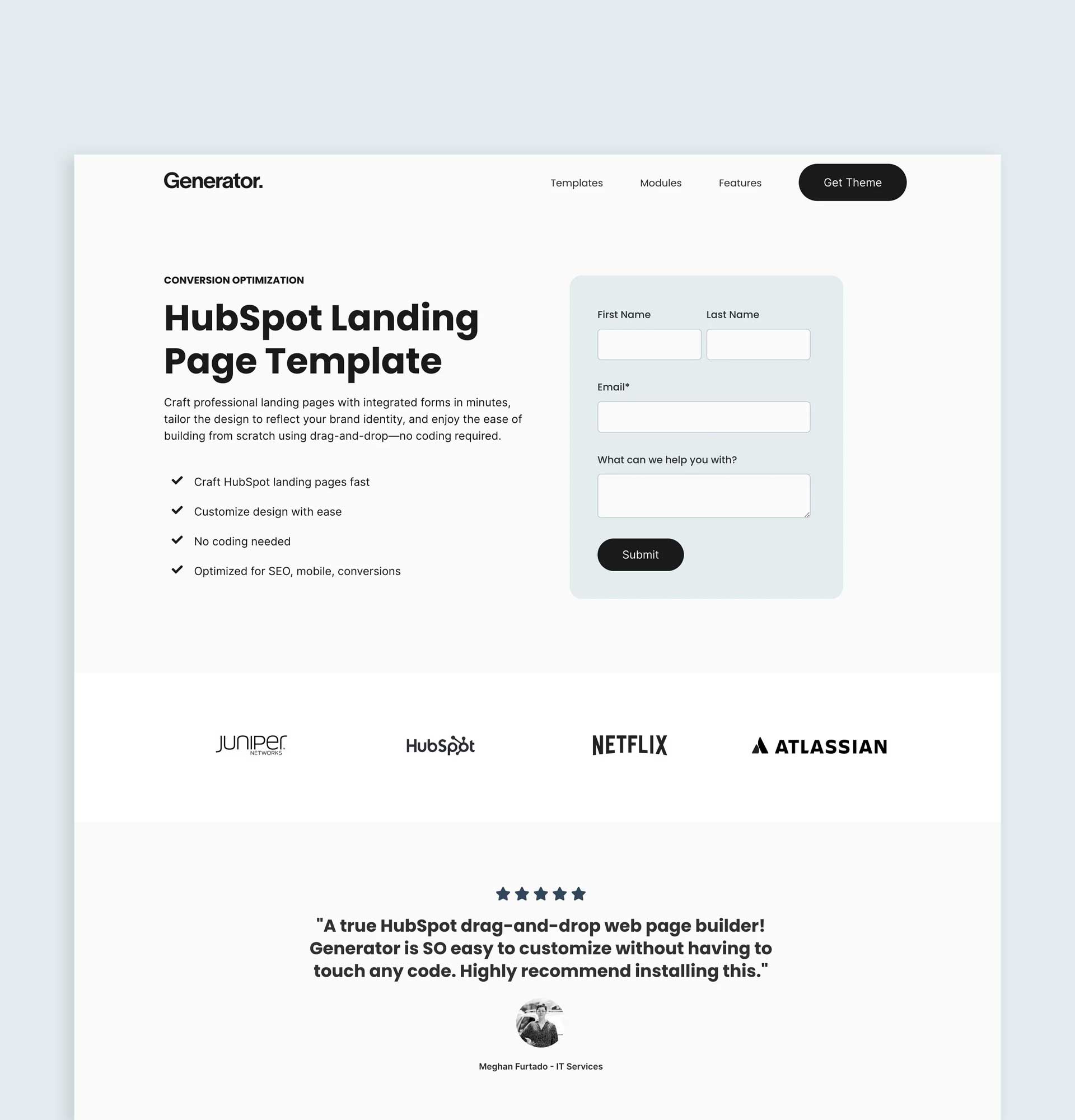
Task: Click the Email input field
Action: click(x=703, y=416)
